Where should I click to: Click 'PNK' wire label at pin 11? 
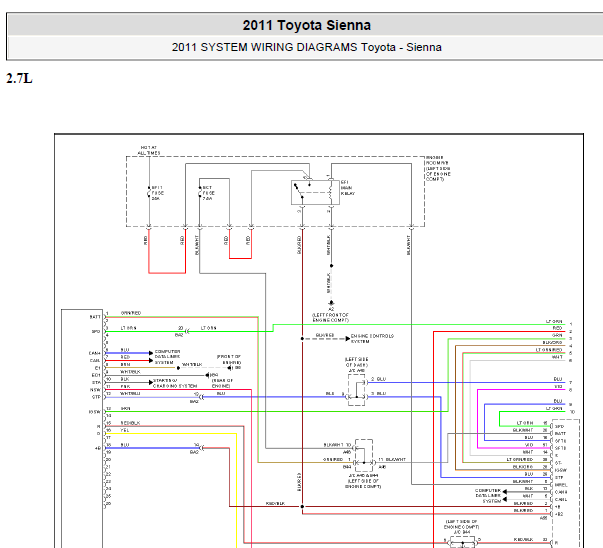125,386
